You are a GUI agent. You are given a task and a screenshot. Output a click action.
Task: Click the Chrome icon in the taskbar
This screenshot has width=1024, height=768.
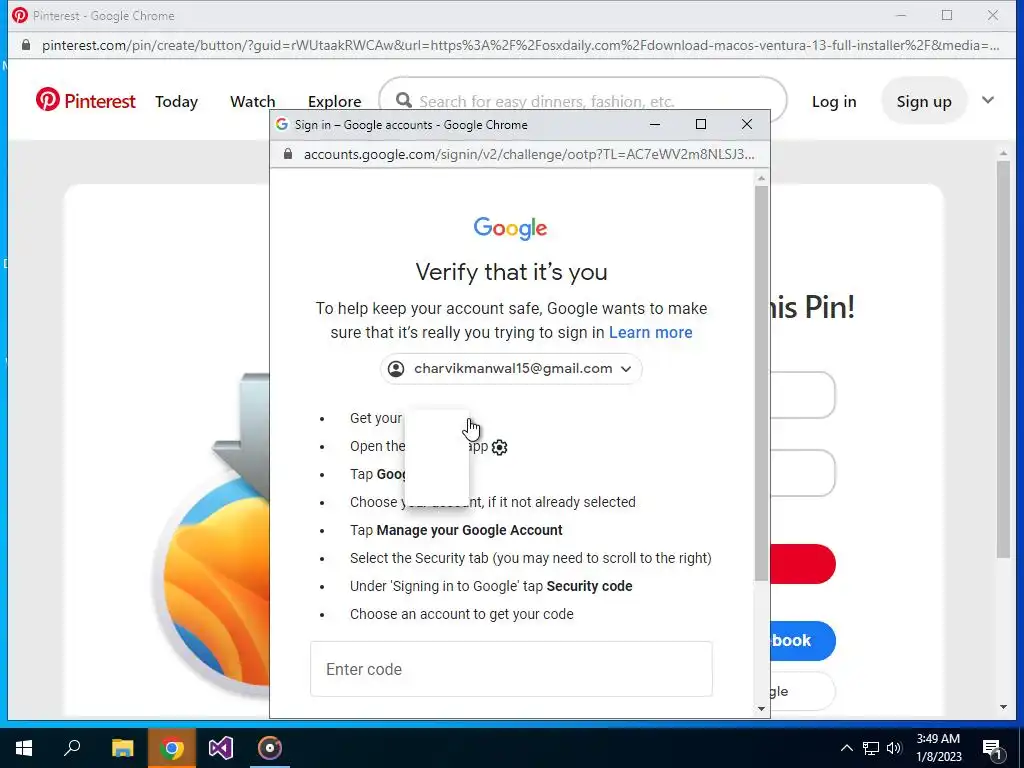click(x=172, y=748)
